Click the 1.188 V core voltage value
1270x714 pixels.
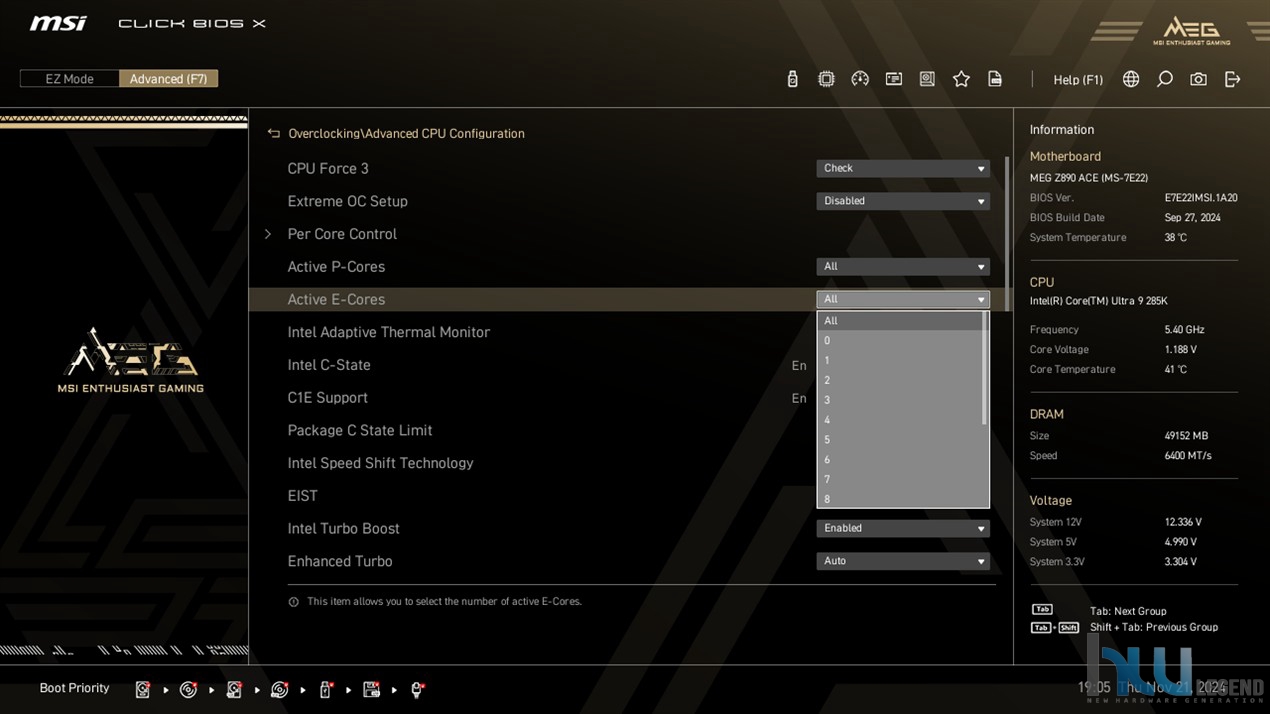[1180, 350]
